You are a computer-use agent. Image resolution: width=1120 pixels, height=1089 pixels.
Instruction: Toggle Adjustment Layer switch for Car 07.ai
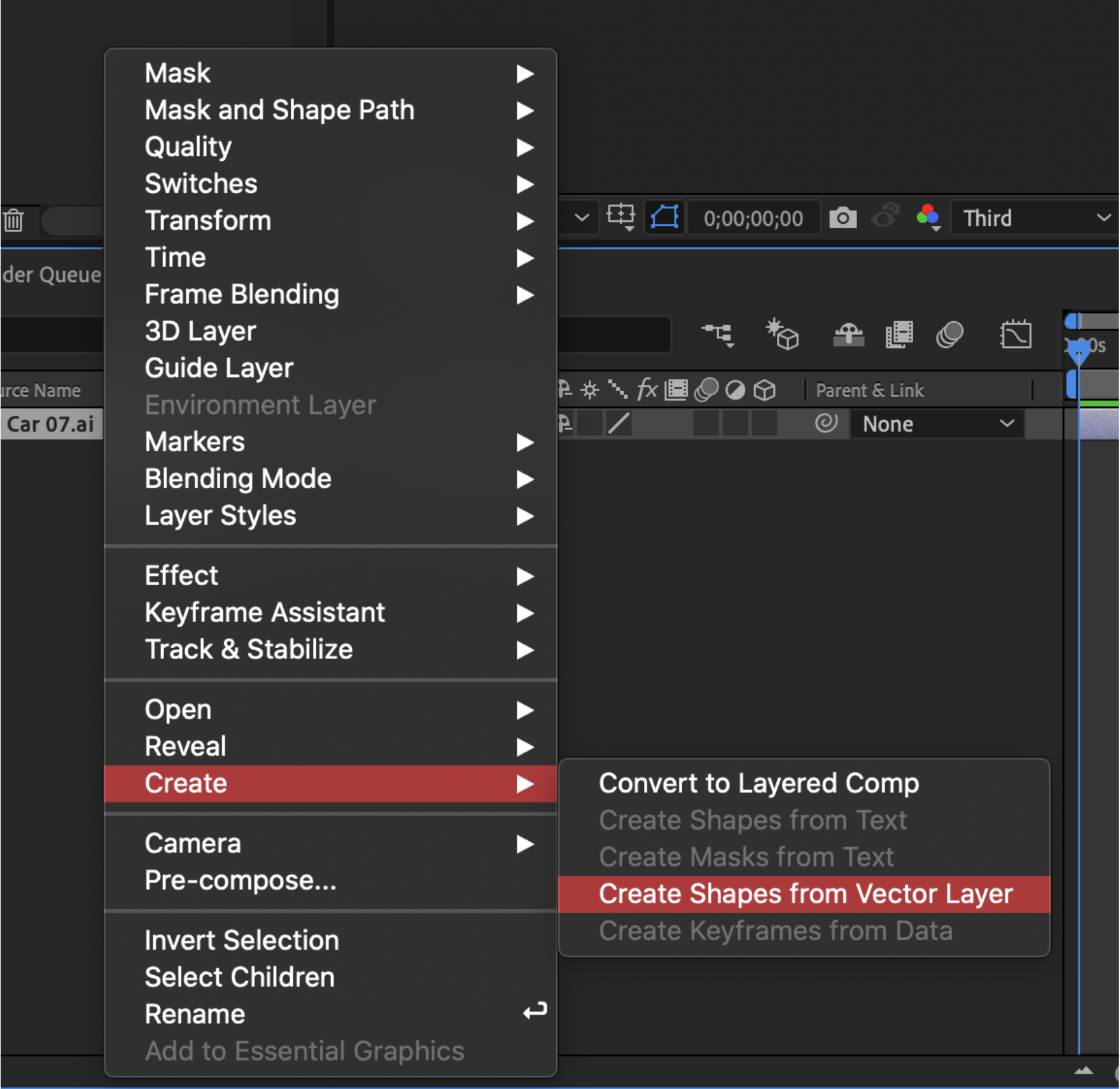(735, 424)
